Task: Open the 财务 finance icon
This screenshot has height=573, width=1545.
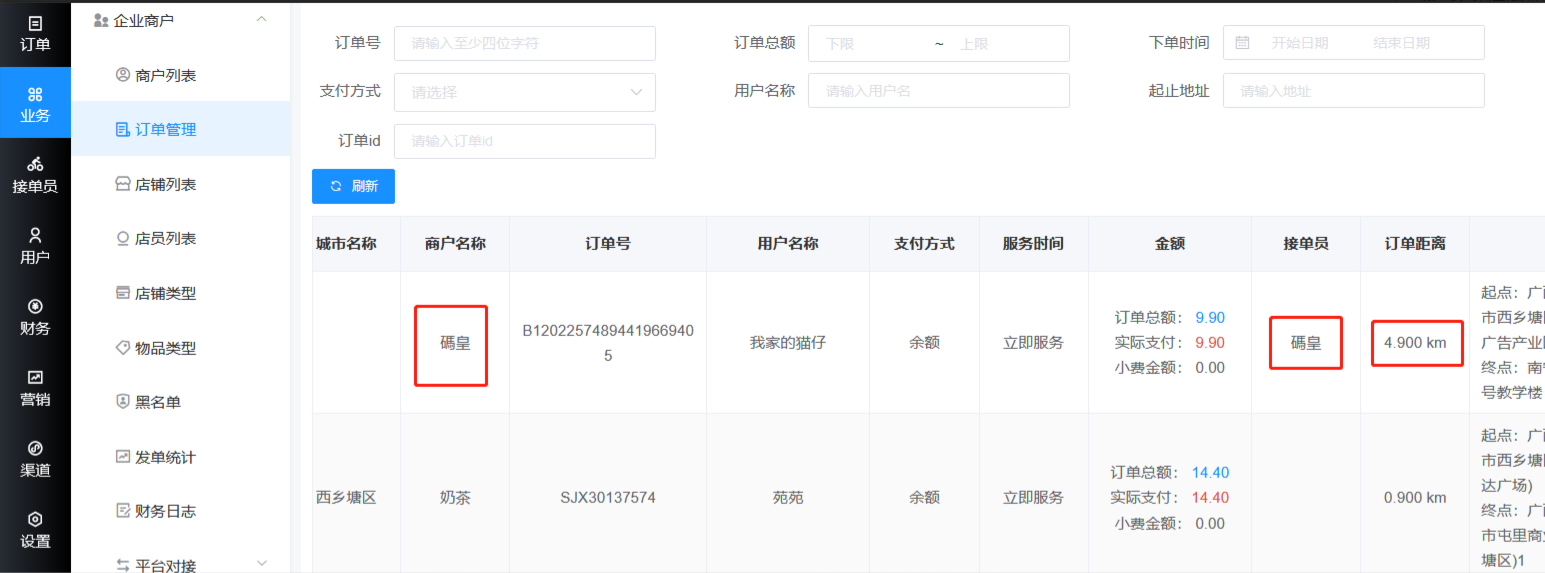Action: point(35,306)
